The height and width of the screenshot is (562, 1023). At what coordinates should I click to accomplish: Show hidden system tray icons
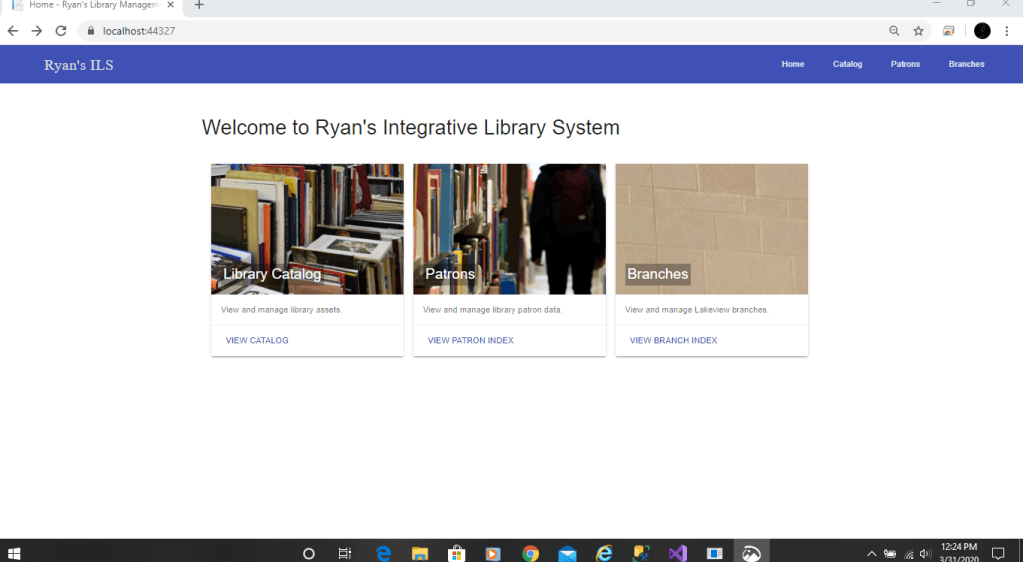pos(871,553)
